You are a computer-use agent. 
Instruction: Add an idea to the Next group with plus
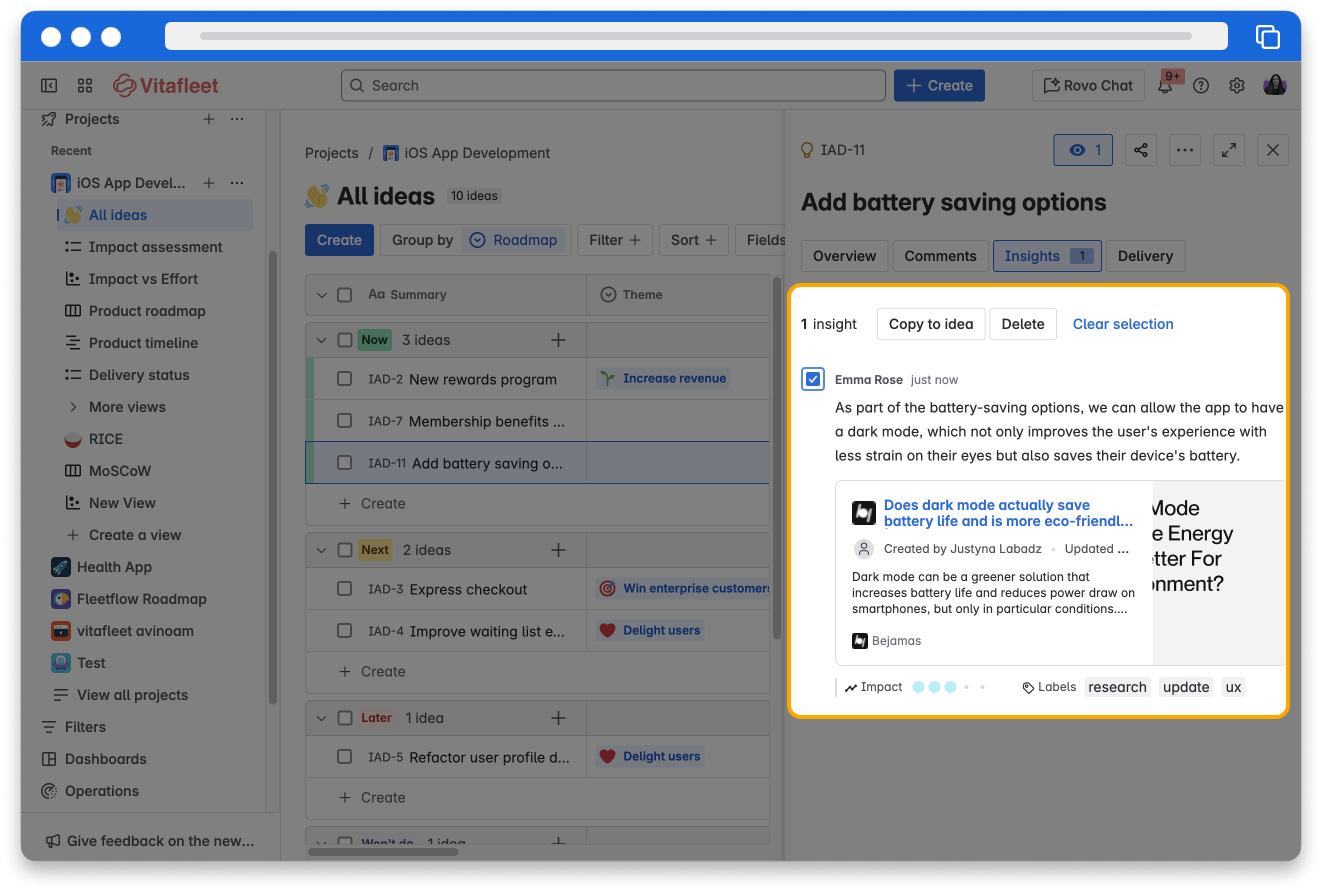click(x=559, y=550)
